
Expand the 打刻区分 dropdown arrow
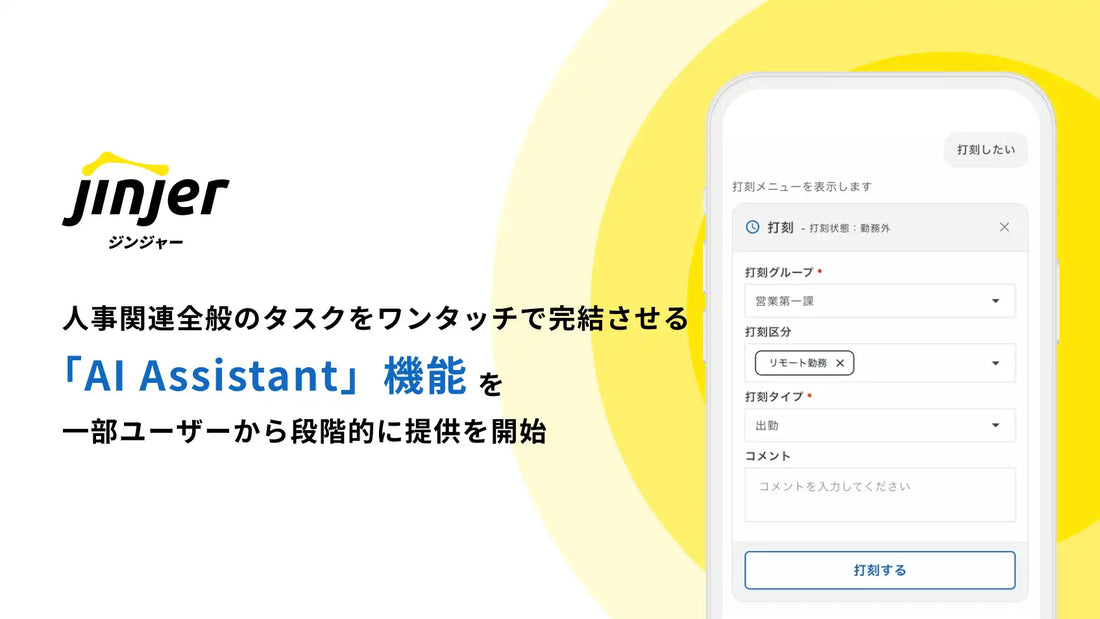tap(995, 363)
